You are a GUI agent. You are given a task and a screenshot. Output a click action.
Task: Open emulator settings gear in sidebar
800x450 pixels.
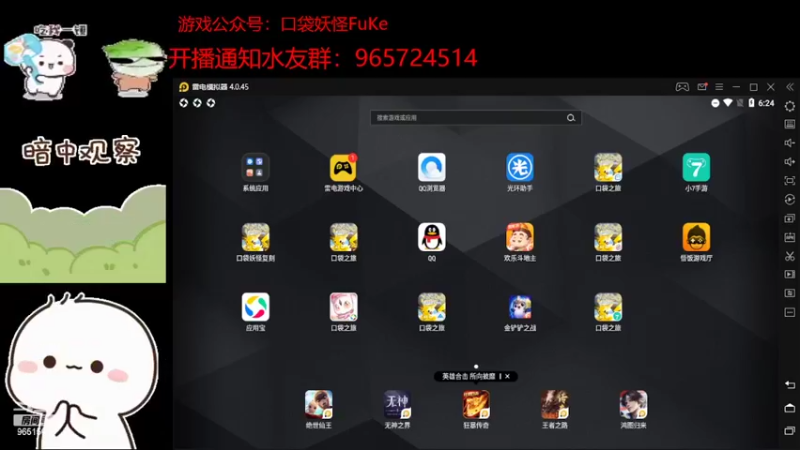click(x=790, y=106)
